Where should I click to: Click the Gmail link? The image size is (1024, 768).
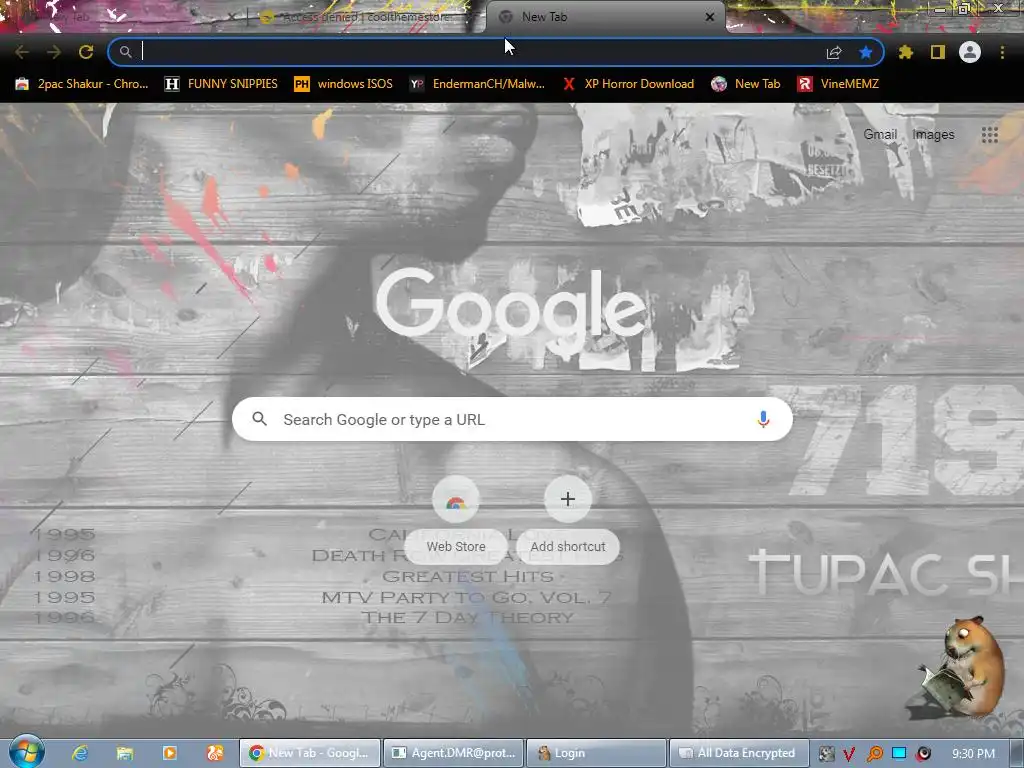pyautogui.click(x=880, y=135)
